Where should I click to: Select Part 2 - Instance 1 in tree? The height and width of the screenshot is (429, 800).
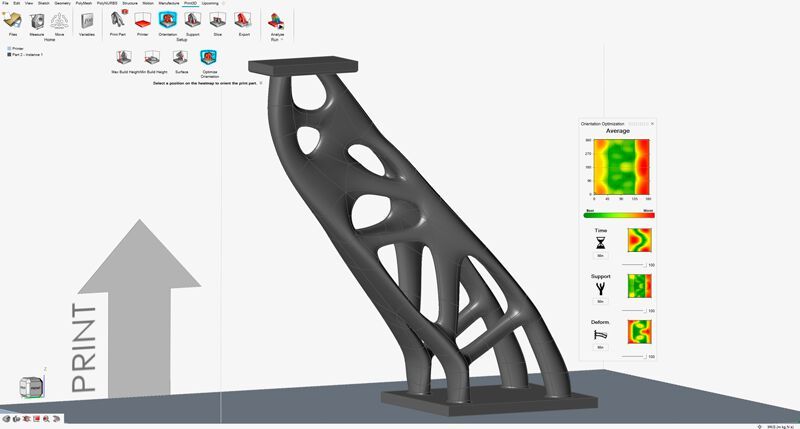click(27, 54)
